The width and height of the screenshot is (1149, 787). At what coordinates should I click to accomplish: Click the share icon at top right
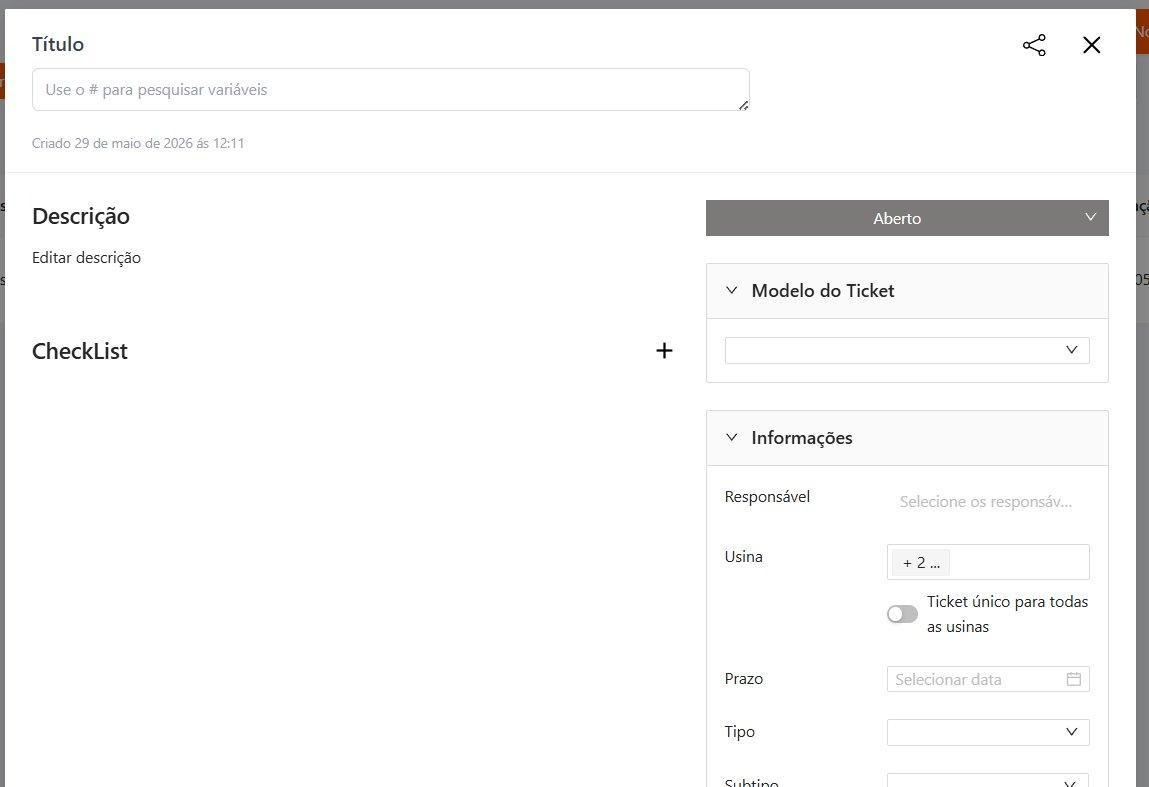pos(1034,45)
